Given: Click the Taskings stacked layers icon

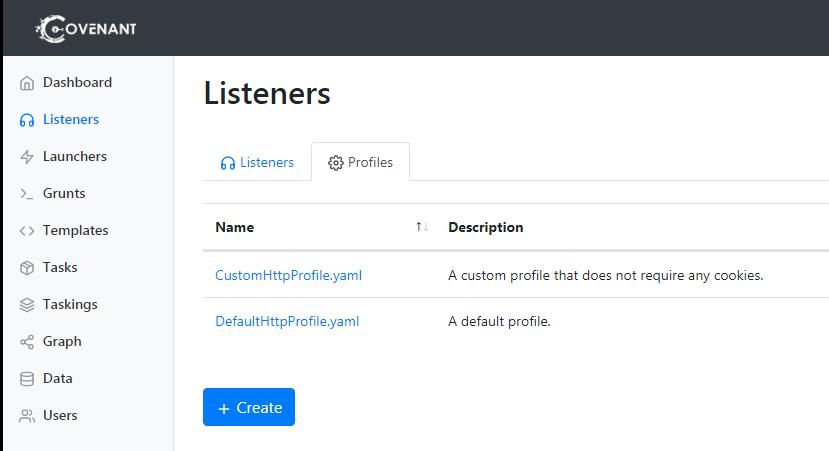Looking at the screenshot, I should 27,305.
